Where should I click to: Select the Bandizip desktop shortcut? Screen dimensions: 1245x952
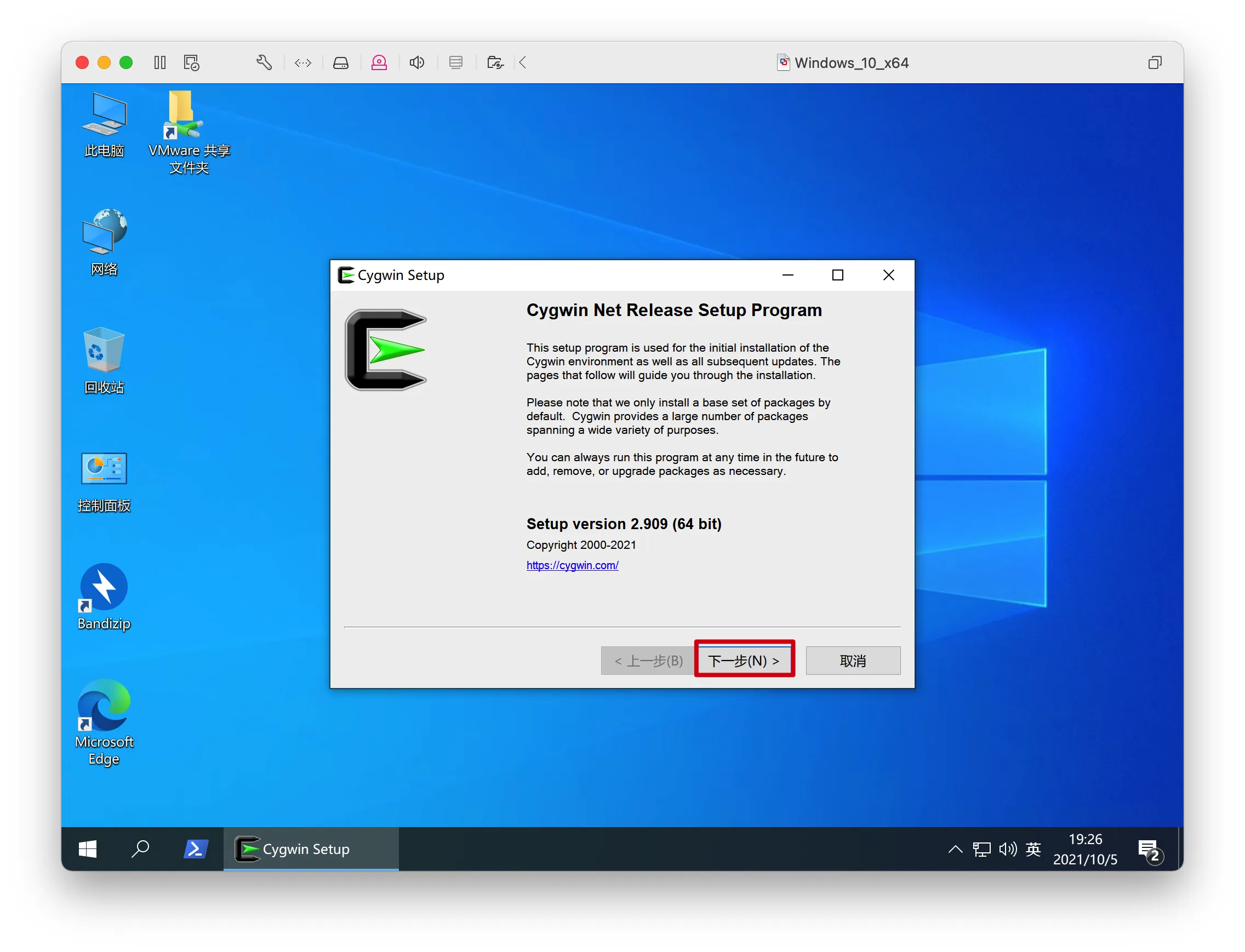[x=104, y=597]
